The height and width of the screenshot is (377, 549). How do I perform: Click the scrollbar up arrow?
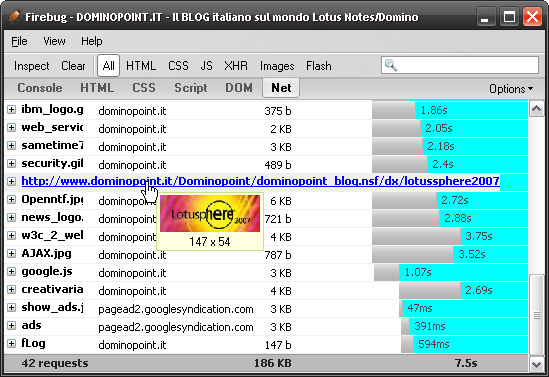(536, 109)
